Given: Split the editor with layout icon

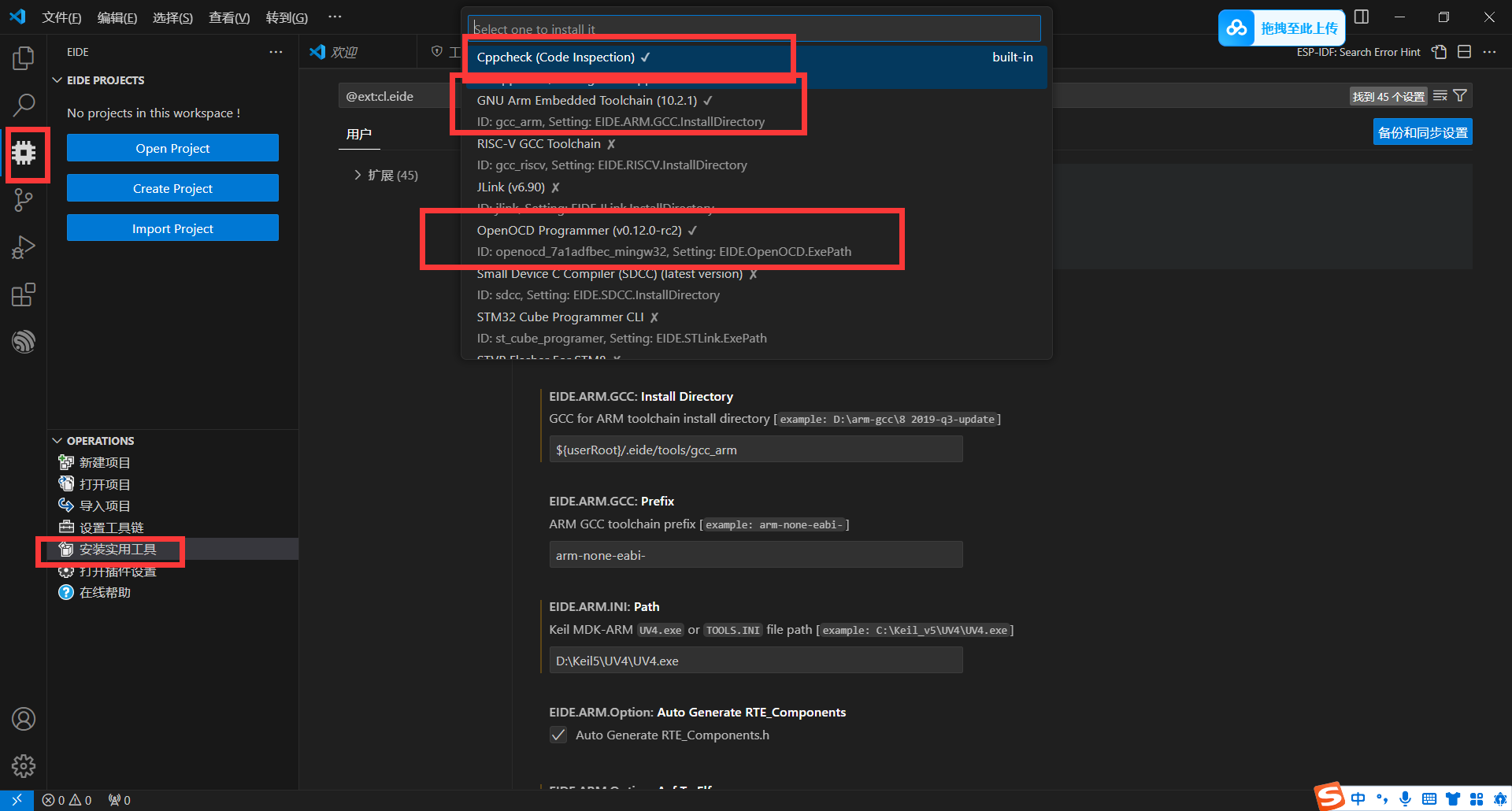Looking at the screenshot, I should pyautogui.click(x=1464, y=52).
